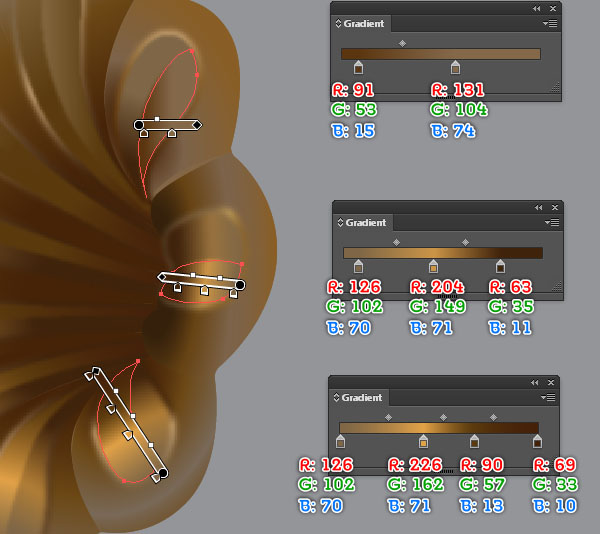The height and width of the screenshot is (534, 600).
Task: Select midpoint diamond above two-stop gradient bar
Action: (x=402, y=44)
